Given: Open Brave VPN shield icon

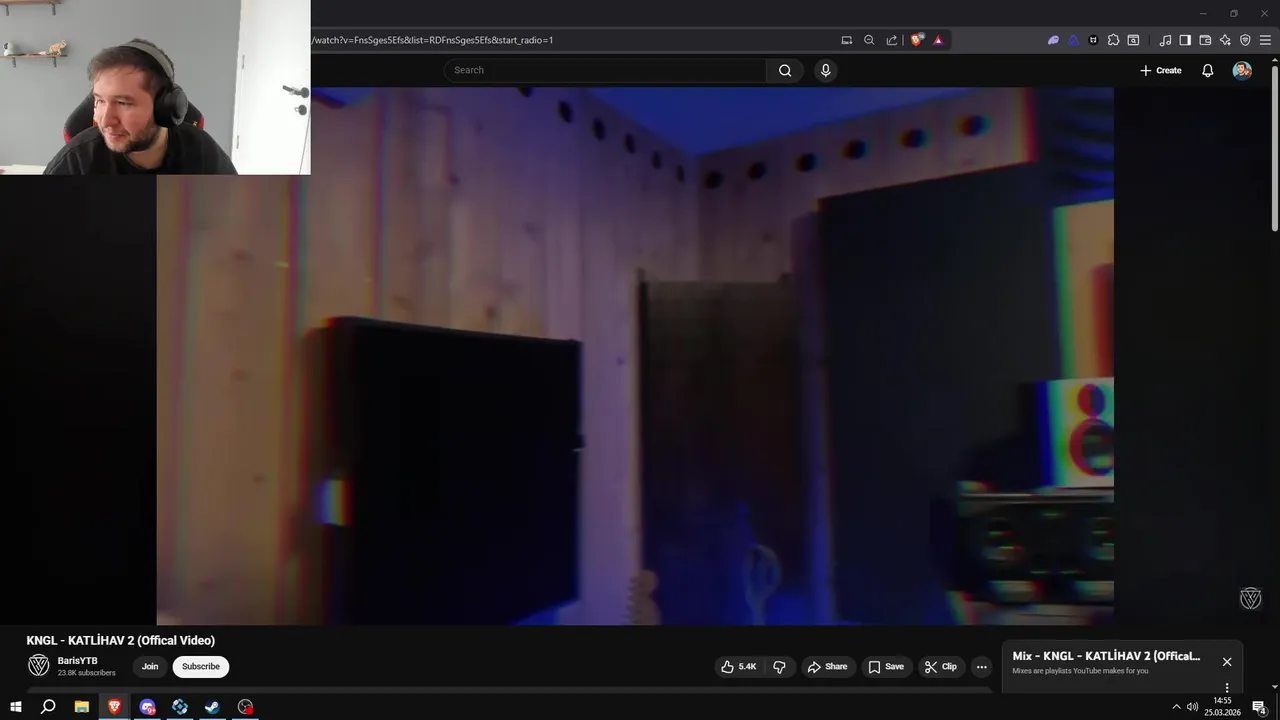Looking at the screenshot, I should click(1245, 40).
